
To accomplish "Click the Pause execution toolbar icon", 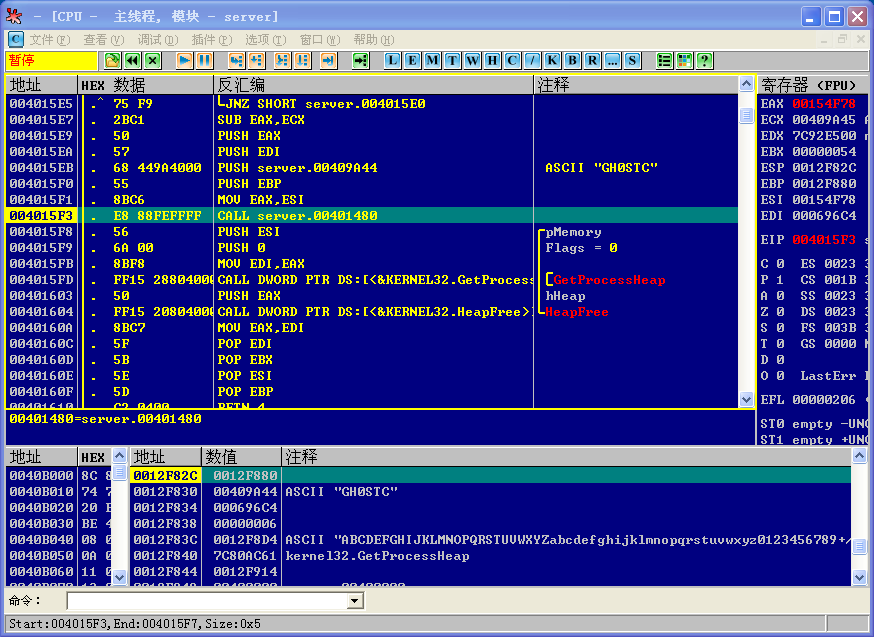I will tap(205, 60).
